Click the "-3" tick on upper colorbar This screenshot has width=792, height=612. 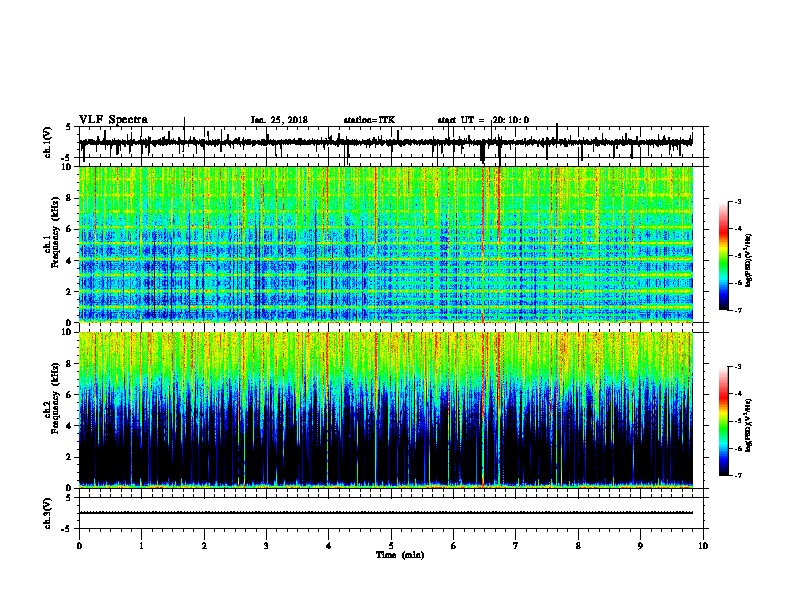[737, 201]
